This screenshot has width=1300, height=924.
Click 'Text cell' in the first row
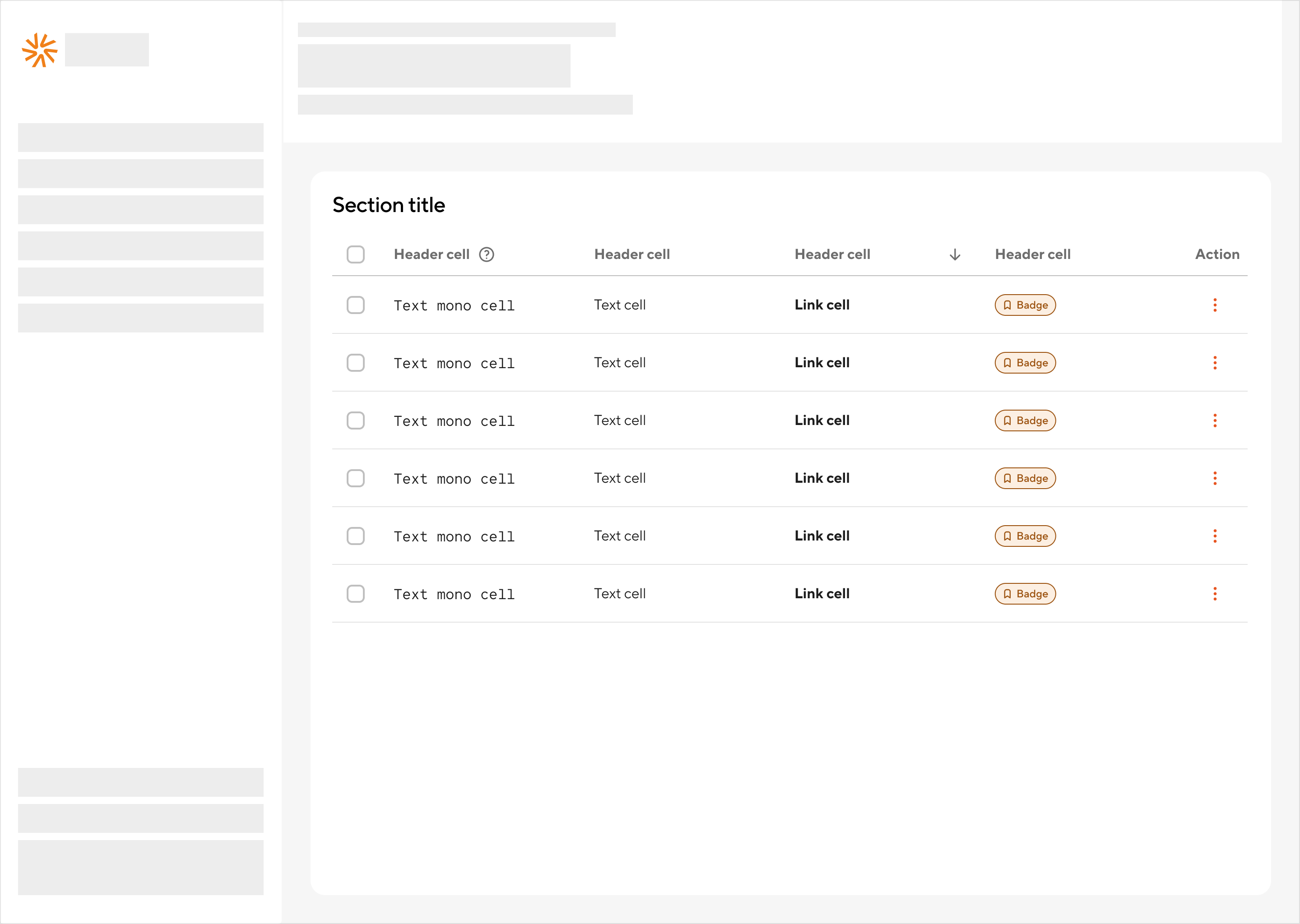(620, 305)
